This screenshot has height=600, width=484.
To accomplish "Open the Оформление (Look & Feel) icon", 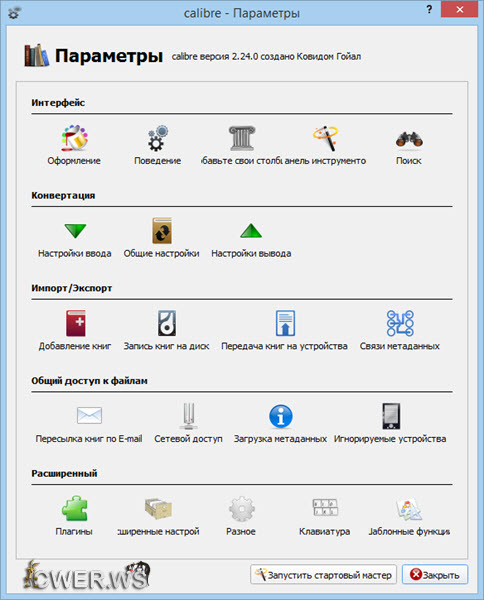I will [x=74, y=138].
